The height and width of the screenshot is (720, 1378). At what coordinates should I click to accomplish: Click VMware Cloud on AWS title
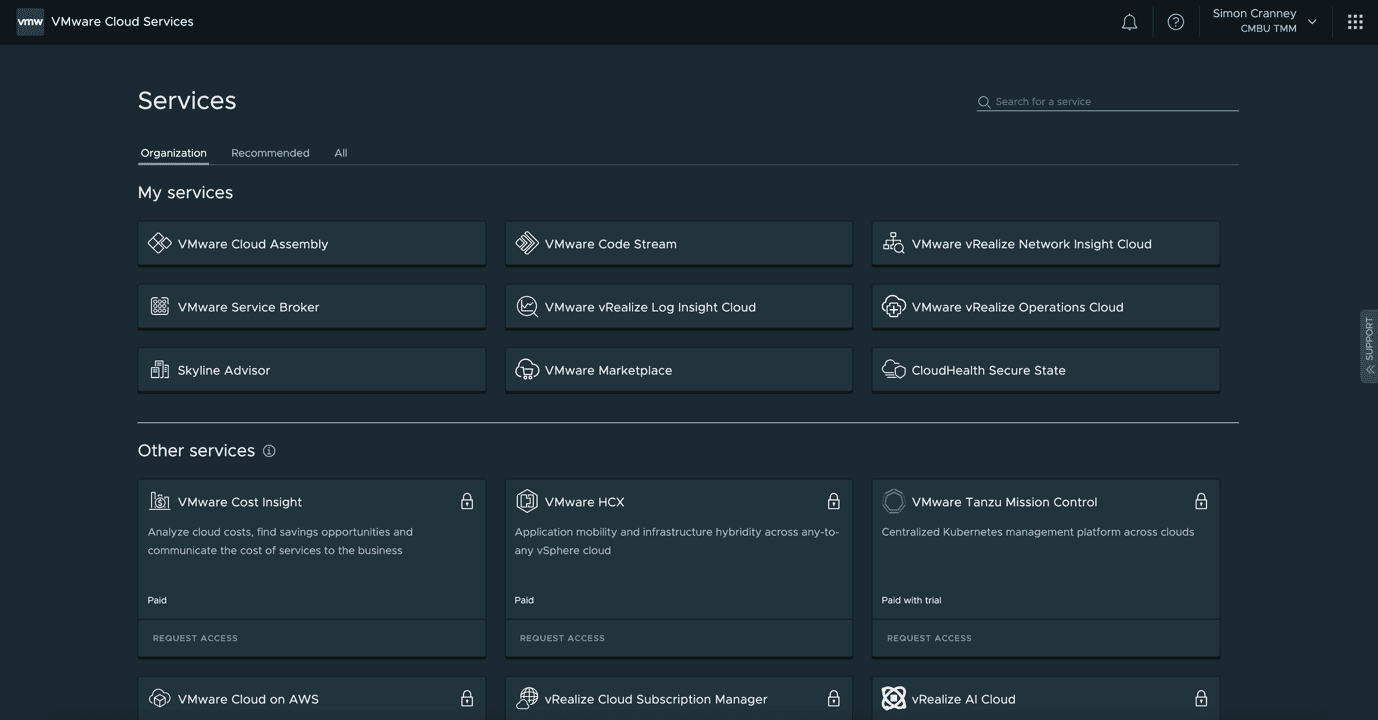pyautogui.click(x=248, y=699)
